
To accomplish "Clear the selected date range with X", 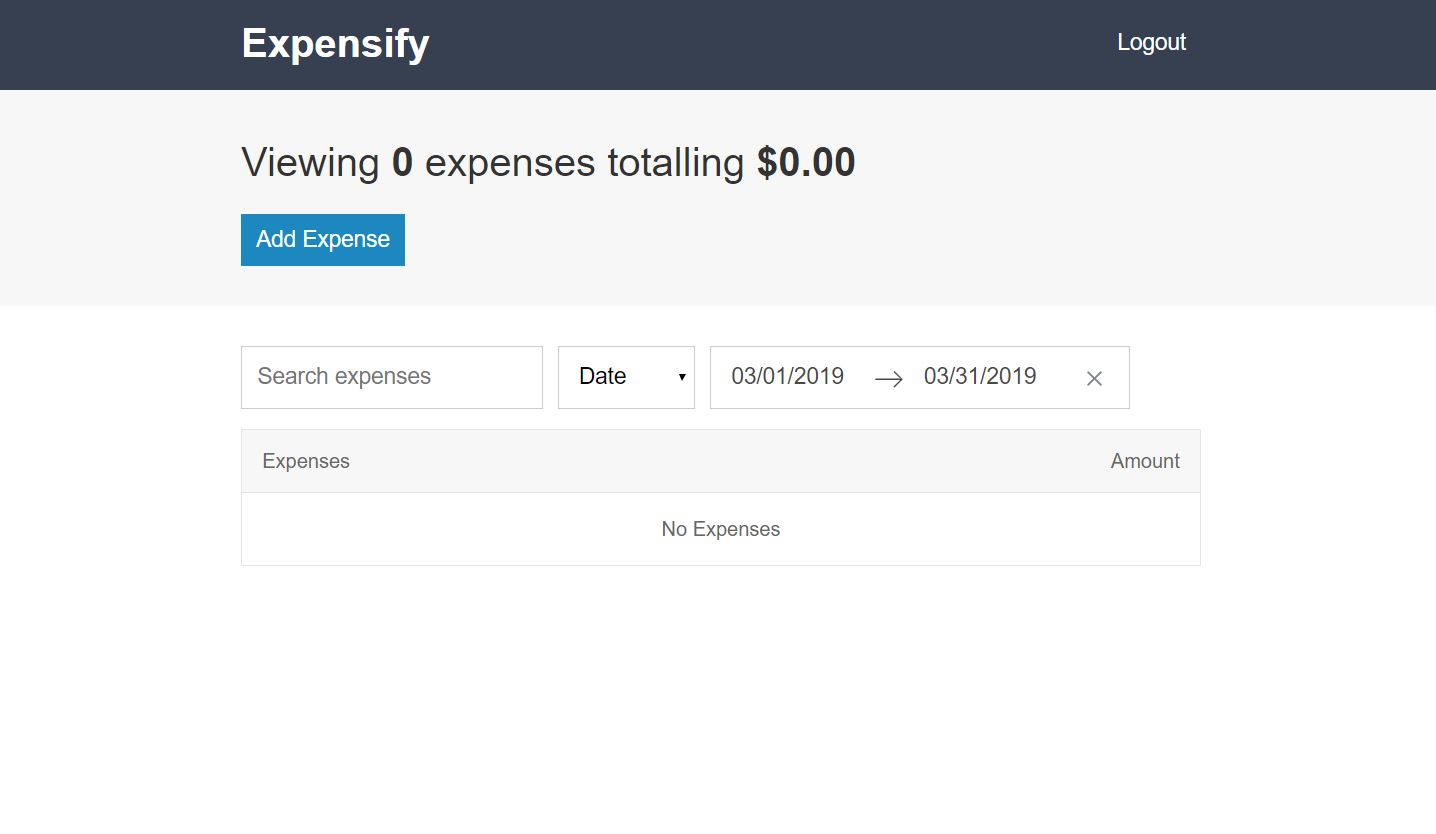I will pyautogui.click(x=1094, y=378).
